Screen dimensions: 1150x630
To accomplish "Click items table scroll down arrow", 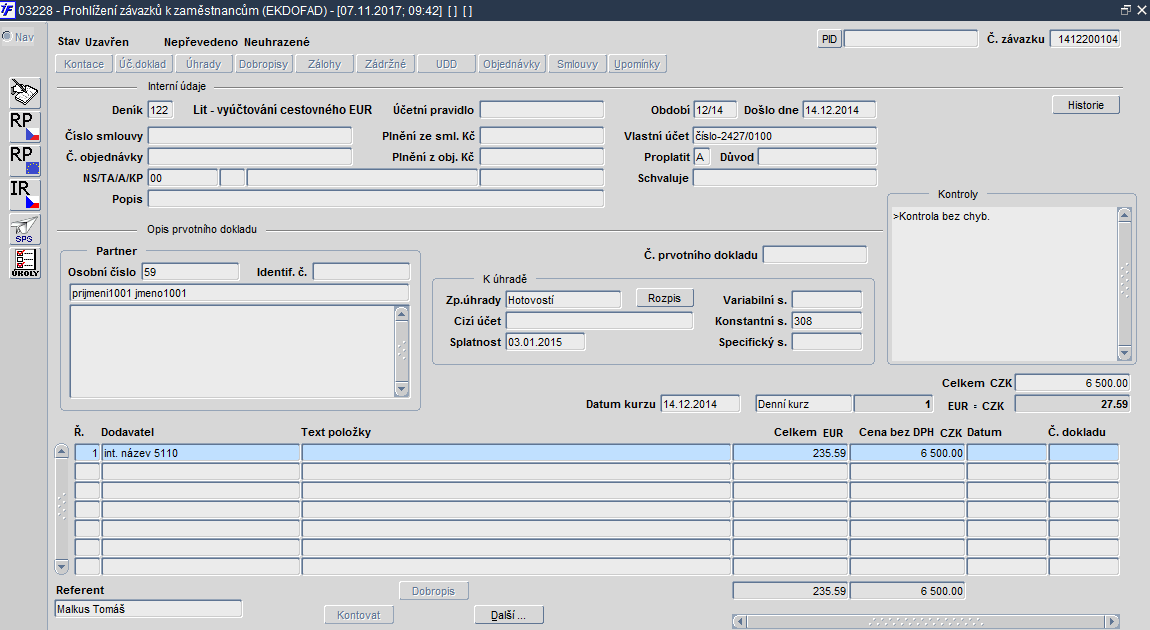I will pyautogui.click(x=62, y=566).
